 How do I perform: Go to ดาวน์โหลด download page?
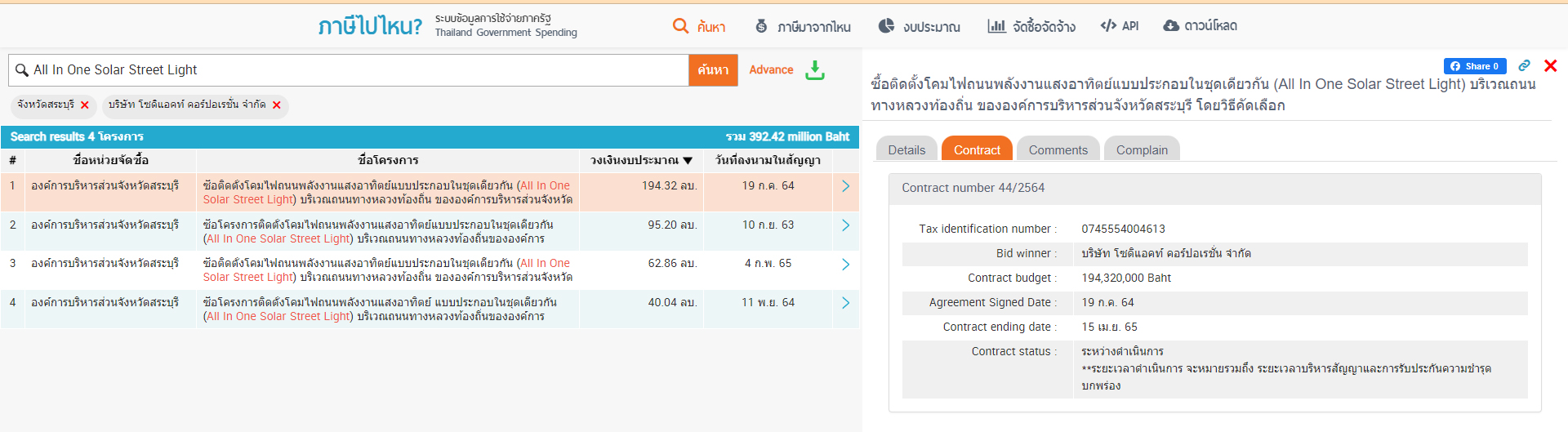point(1200,26)
